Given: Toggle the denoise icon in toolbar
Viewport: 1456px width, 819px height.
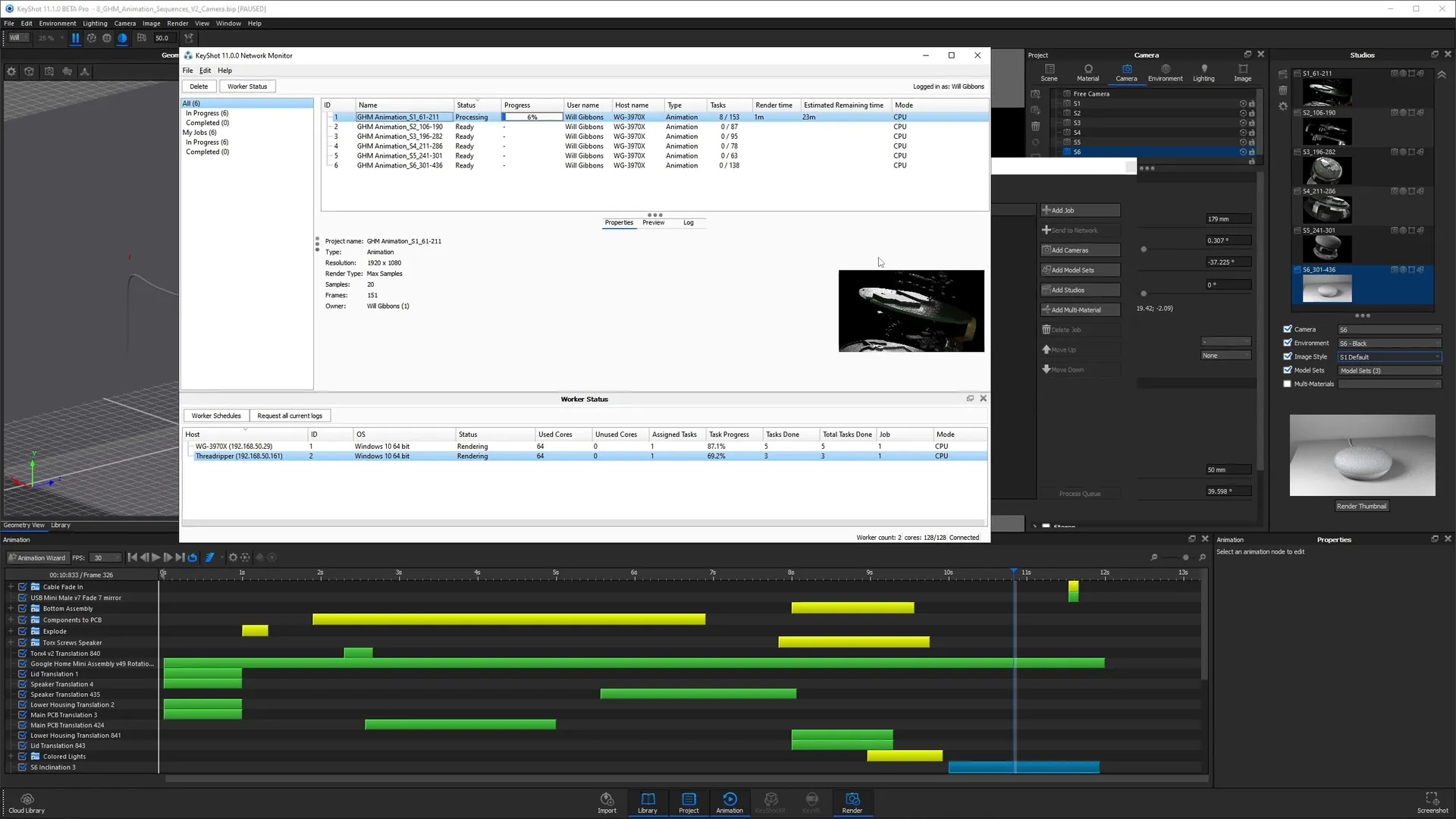Looking at the screenshot, I should 122,38.
